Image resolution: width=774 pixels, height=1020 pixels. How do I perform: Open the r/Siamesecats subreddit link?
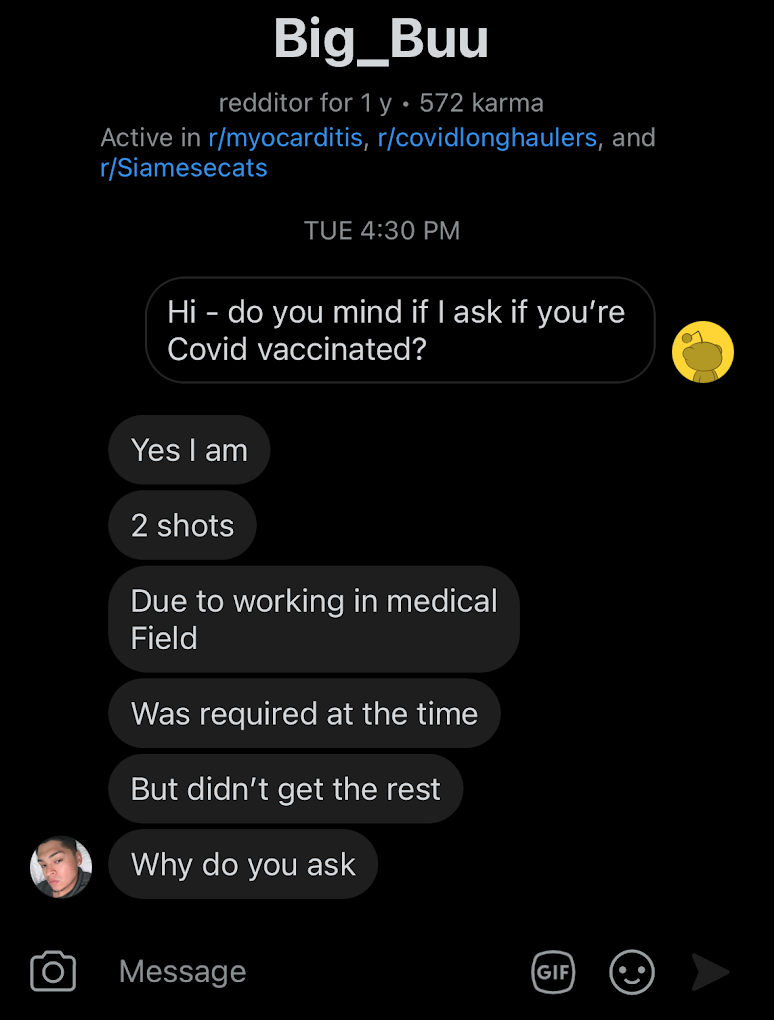184,168
